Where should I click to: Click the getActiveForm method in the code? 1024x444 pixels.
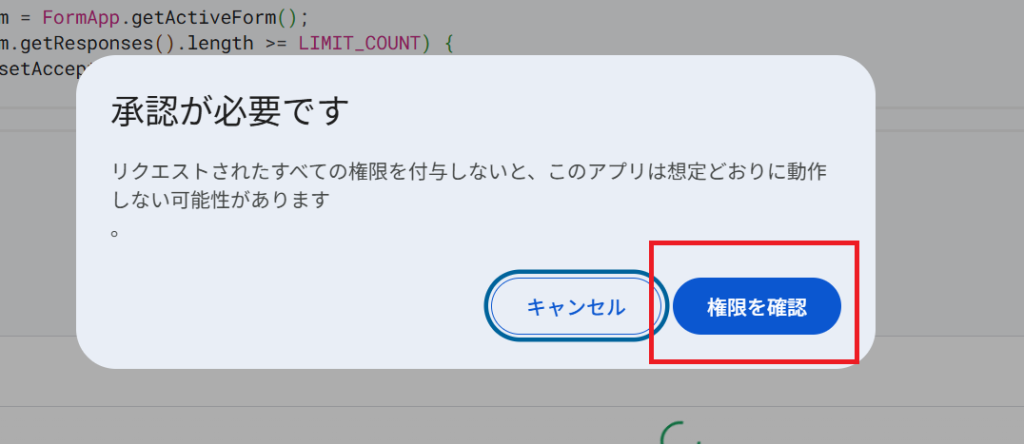(x=203, y=18)
